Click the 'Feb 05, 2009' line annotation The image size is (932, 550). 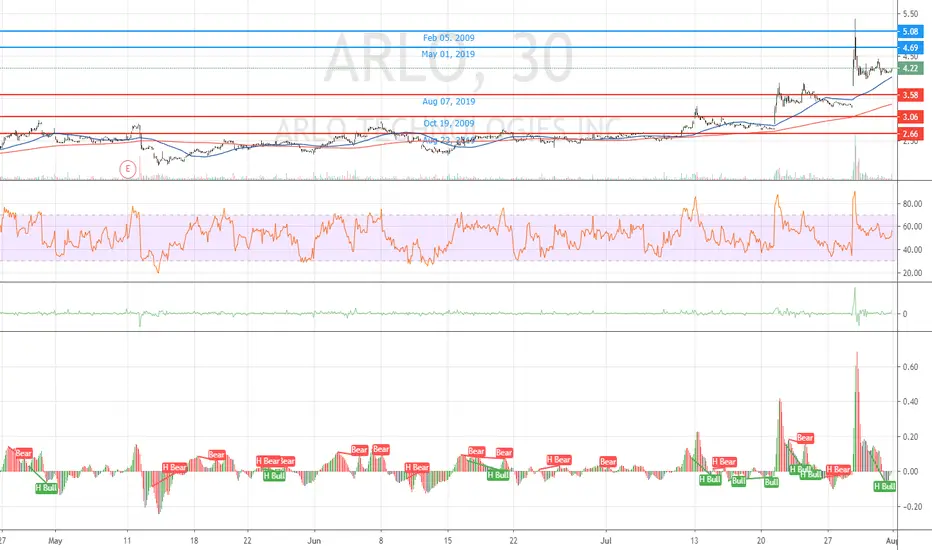point(449,37)
